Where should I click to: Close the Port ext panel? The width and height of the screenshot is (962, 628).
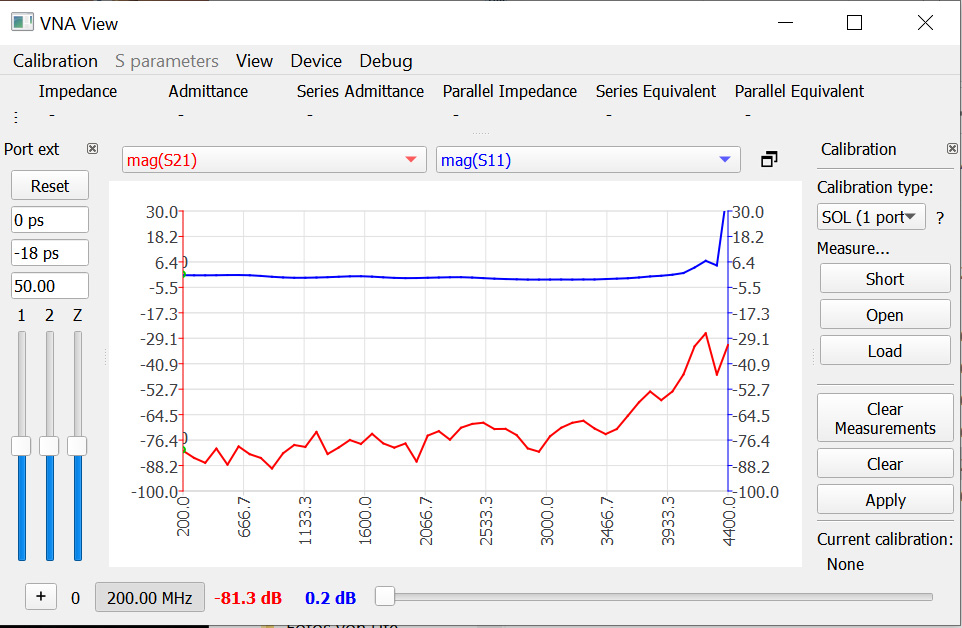coord(92,149)
